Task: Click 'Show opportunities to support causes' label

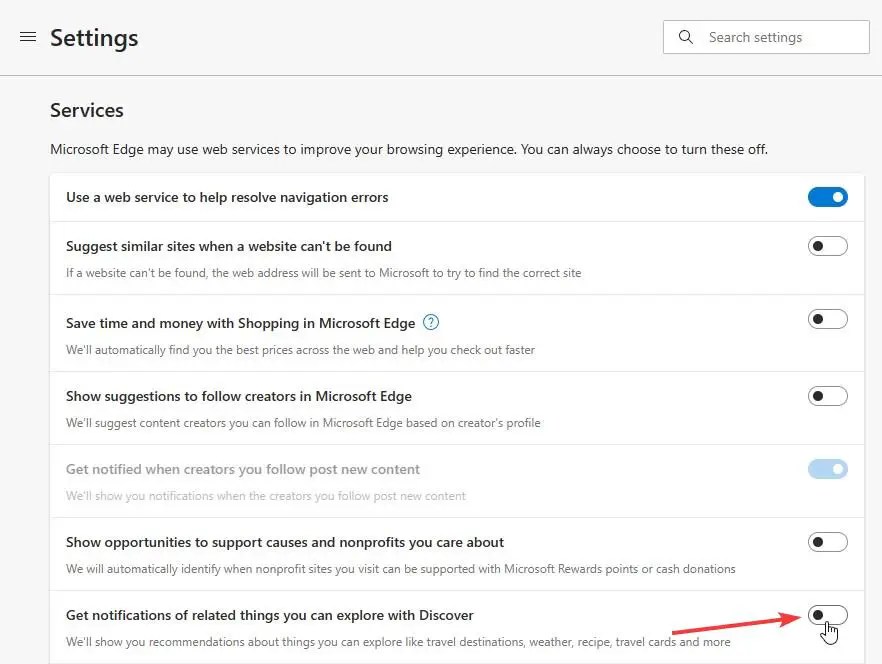Action: [x=285, y=542]
